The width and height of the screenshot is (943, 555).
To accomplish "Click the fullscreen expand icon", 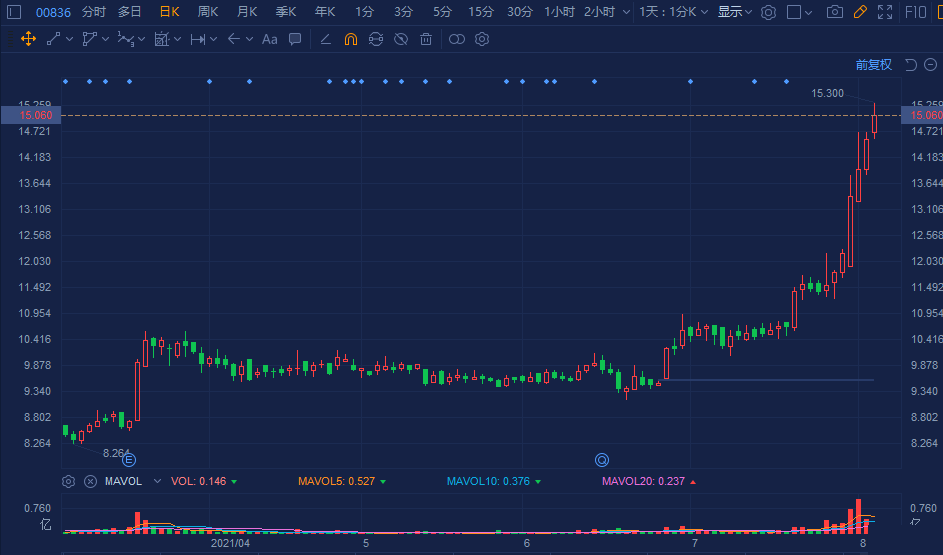I will (x=885, y=12).
